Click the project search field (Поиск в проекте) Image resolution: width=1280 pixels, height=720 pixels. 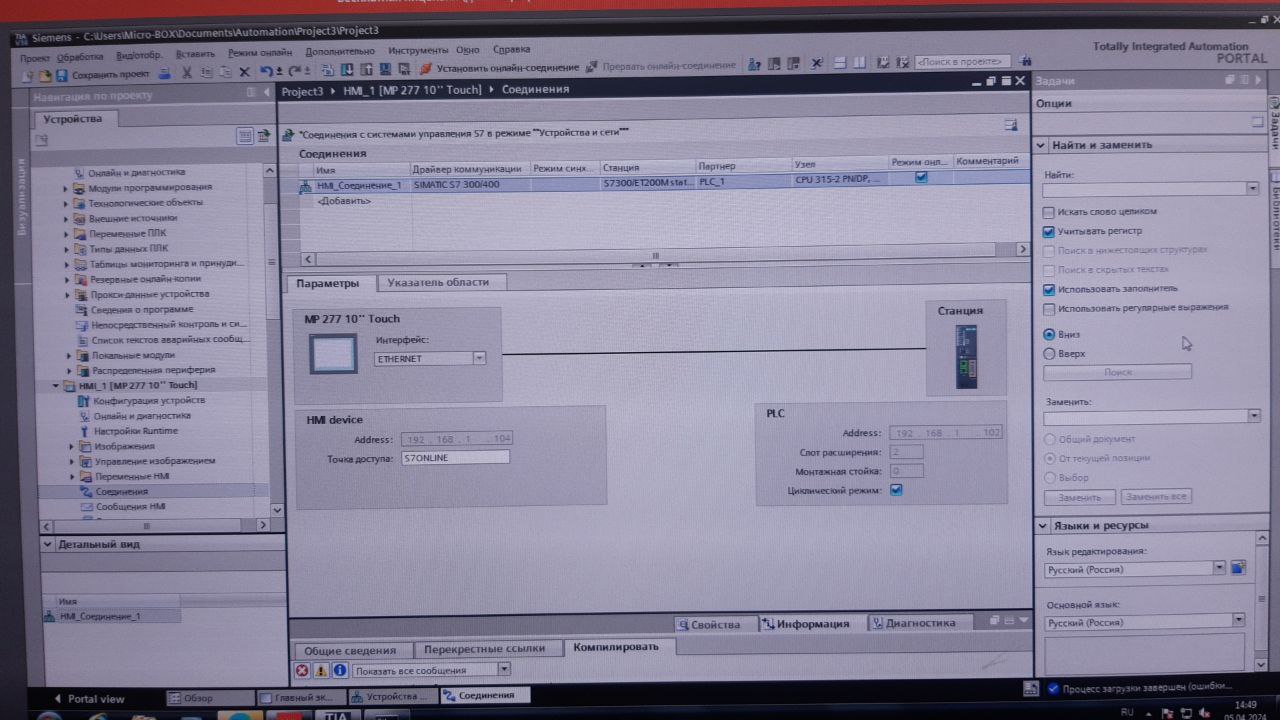[x=963, y=62]
